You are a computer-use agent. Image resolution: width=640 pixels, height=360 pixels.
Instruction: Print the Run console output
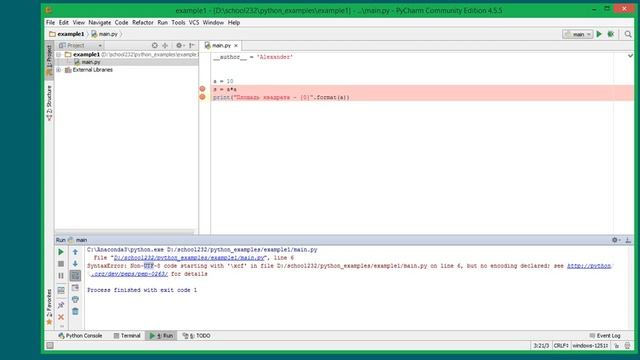click(75, 300)
